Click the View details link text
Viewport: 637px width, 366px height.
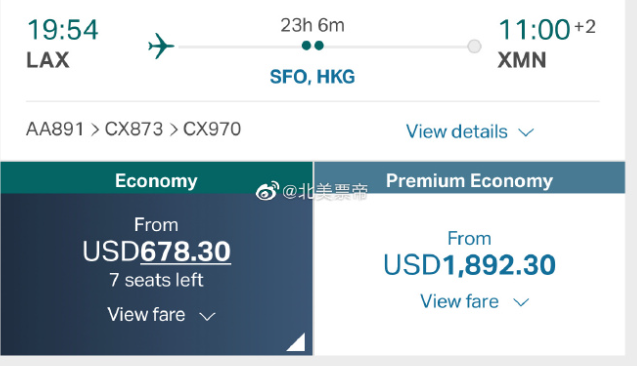pyautogui.click(x=457, y=132)
